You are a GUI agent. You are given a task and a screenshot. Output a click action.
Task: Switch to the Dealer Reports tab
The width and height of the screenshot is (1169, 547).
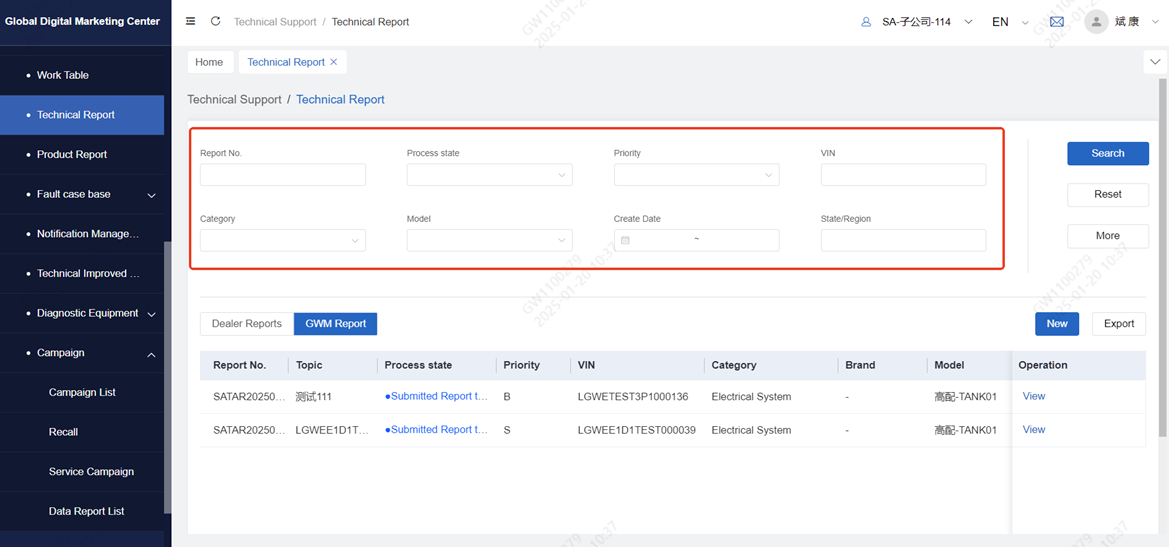click(247, 324)
